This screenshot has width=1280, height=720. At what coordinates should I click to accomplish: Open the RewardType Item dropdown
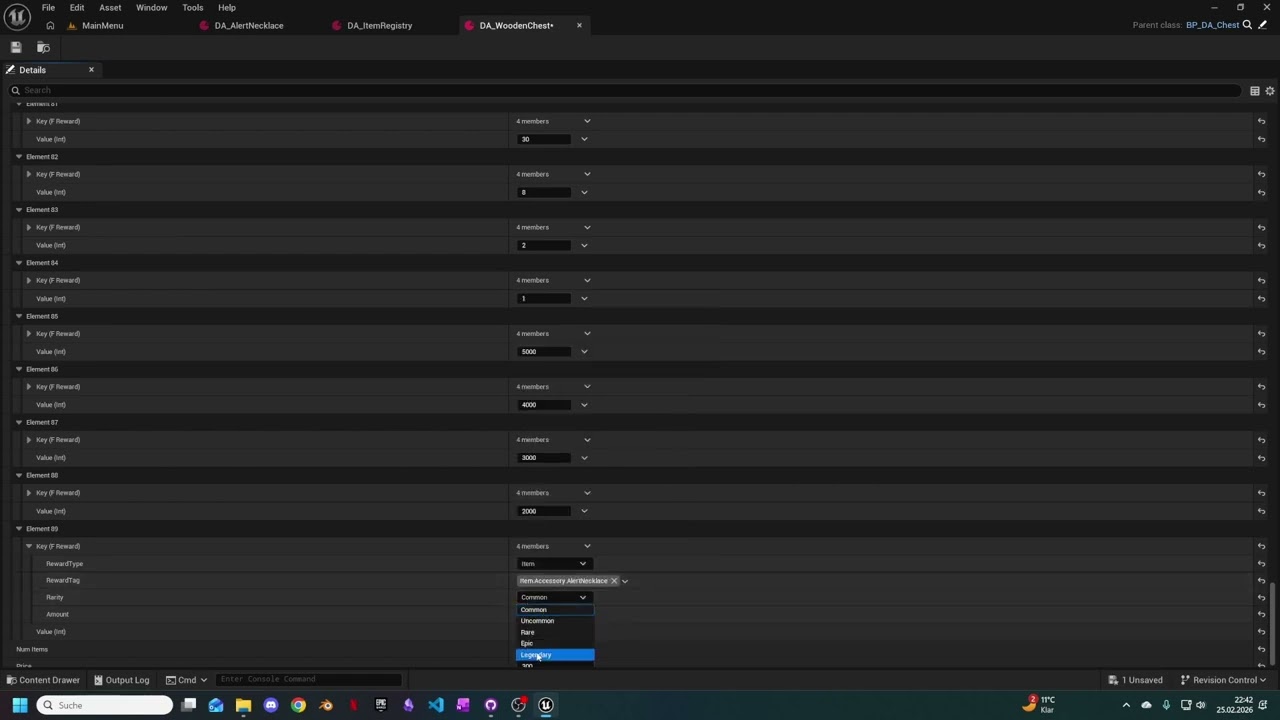pyautogui.click(x=553, y=564)
